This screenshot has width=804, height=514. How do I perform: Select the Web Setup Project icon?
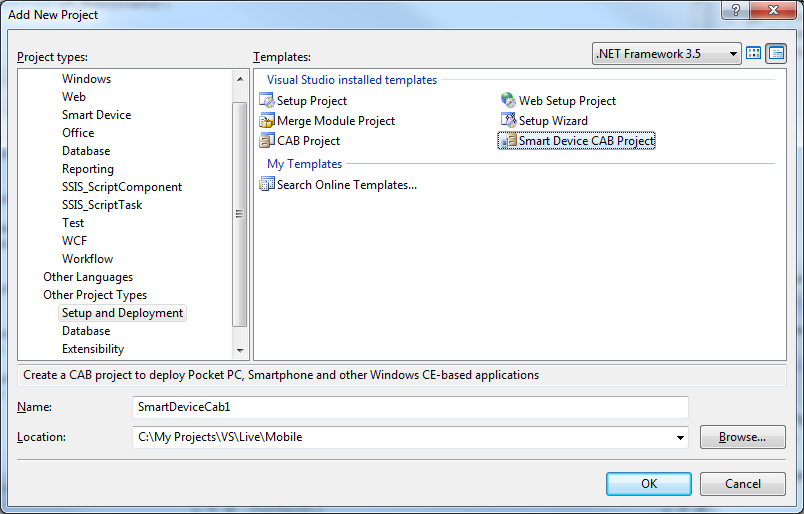click(509, 101)
